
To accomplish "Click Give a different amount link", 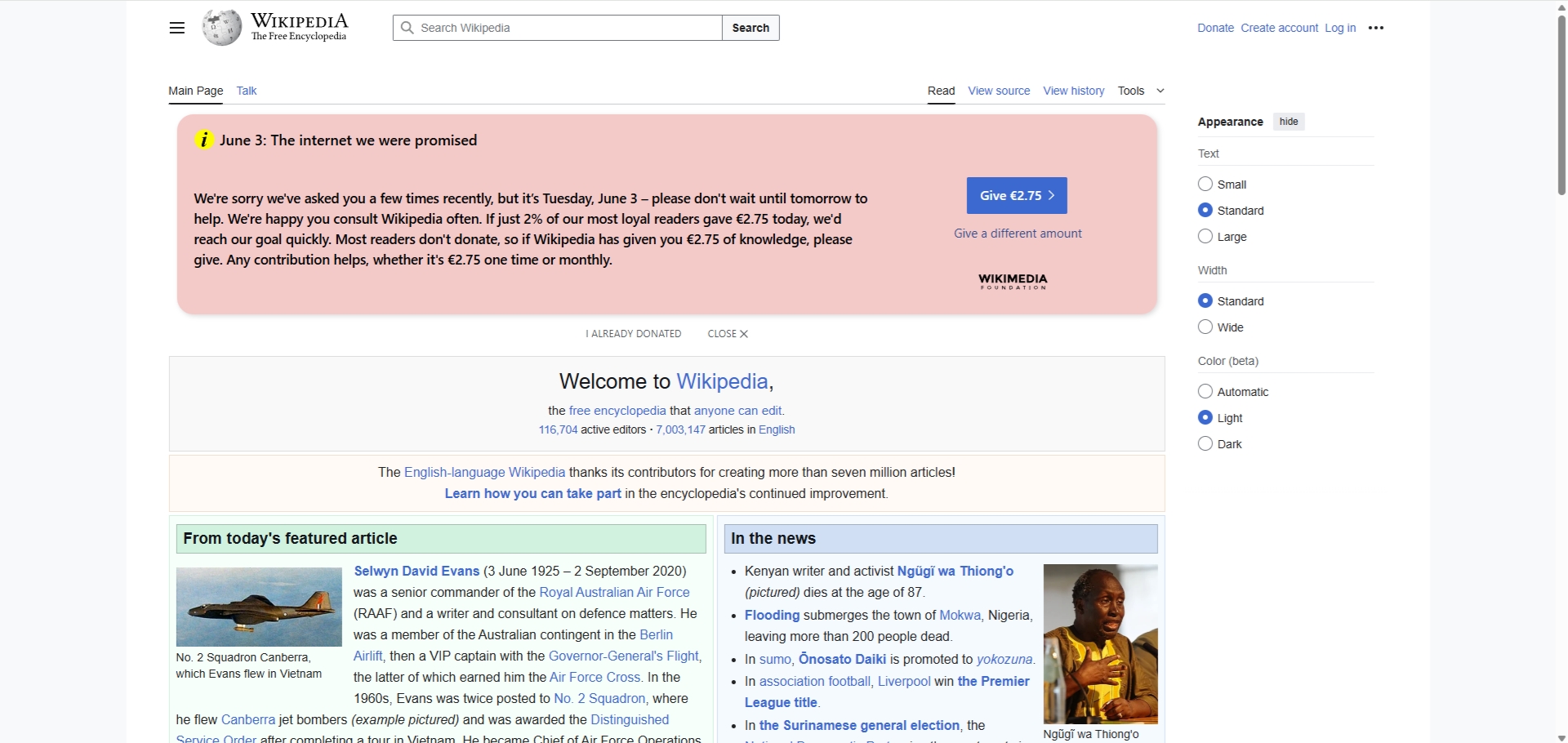I will pos(1018,234).
